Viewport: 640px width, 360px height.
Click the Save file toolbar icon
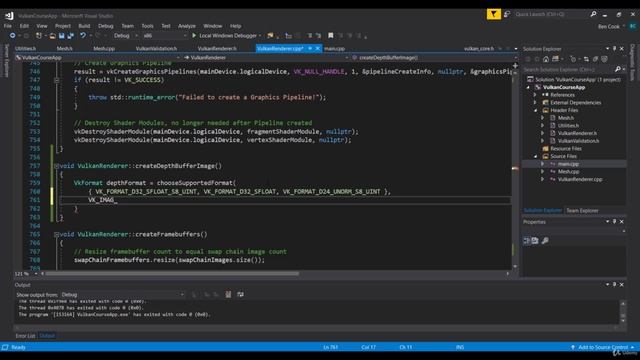[x=62, y=36]
